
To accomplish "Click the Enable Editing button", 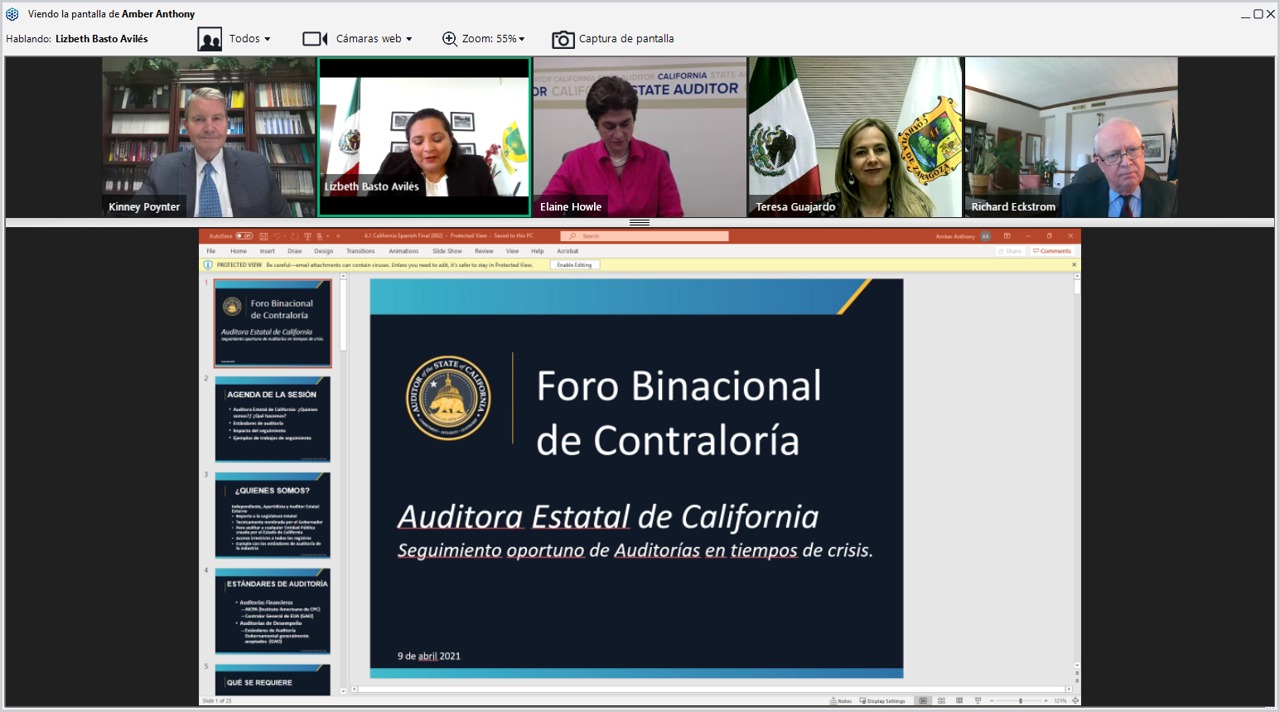I will (x=574, y=265).
